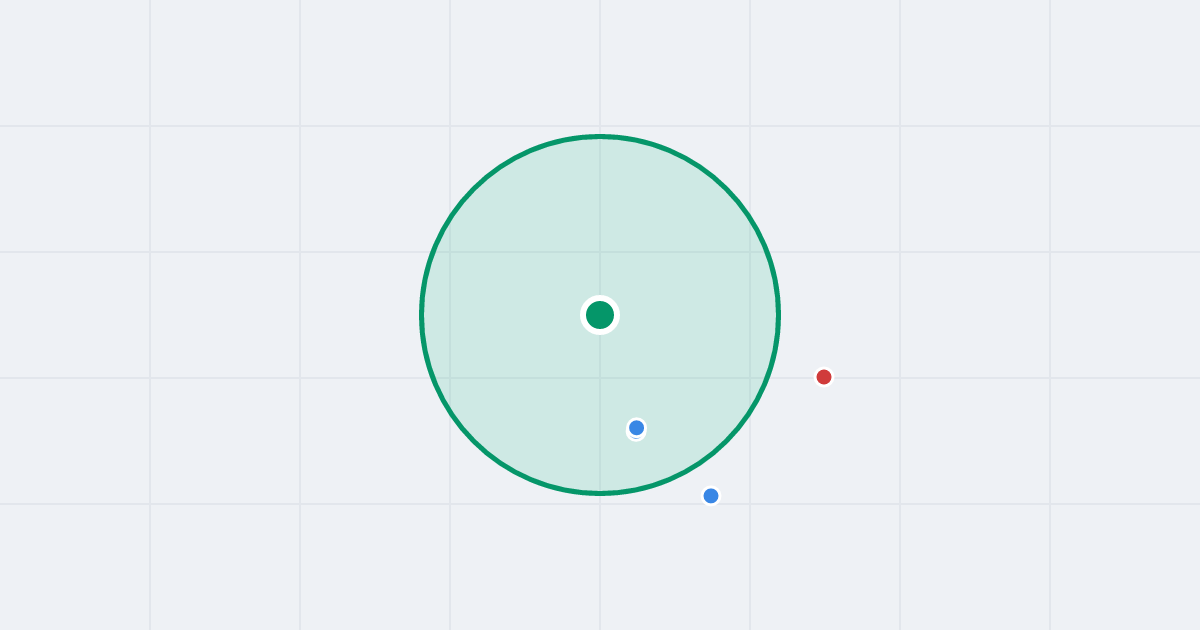Select the in-range blue location dot
Viewport: 1200px width, 630px height.
(636, 428)
